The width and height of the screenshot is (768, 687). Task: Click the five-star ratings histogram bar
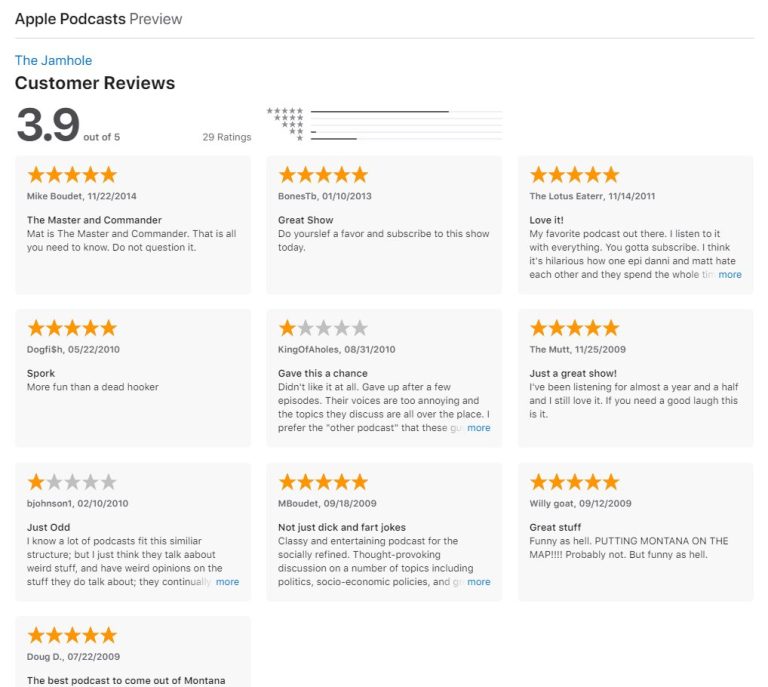(407, 112)
